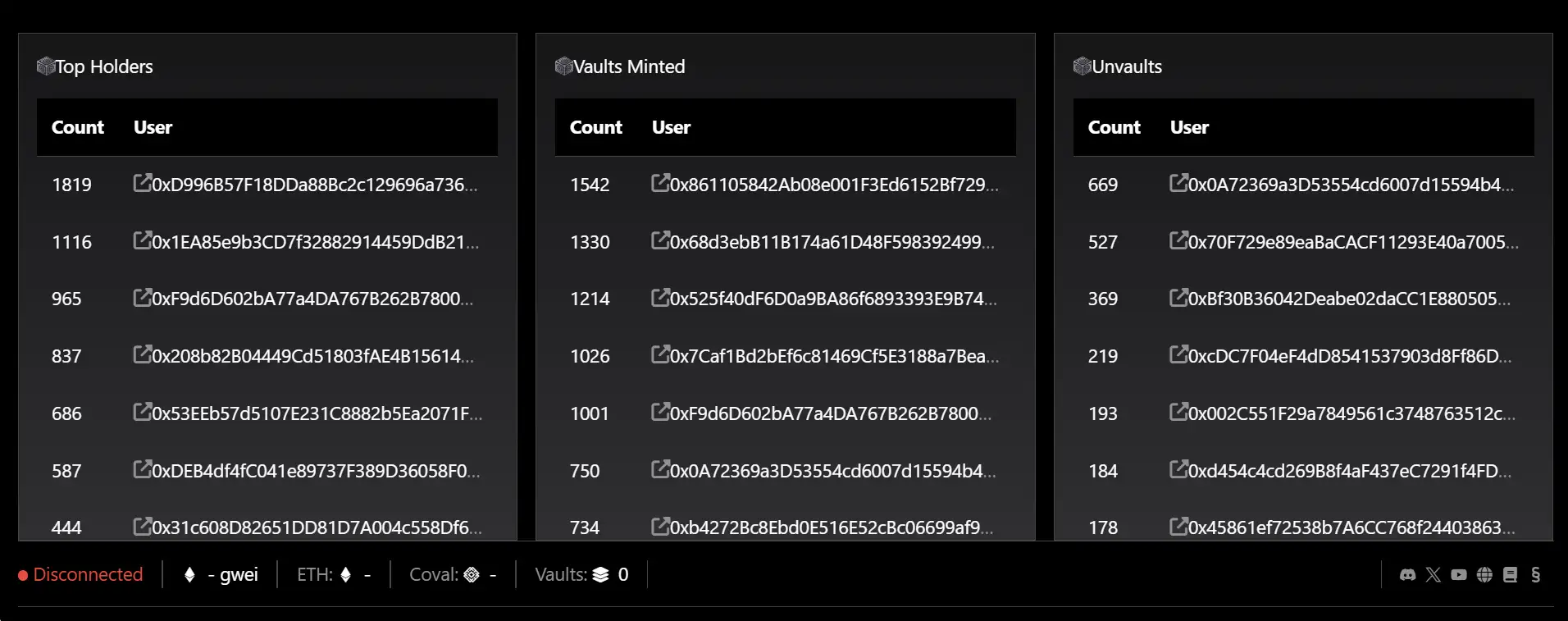Click external-link icon for unvaulter 0x70F729e89e
The width and height of the screenshot is (1568, 621).
[x=1178, y=240]
